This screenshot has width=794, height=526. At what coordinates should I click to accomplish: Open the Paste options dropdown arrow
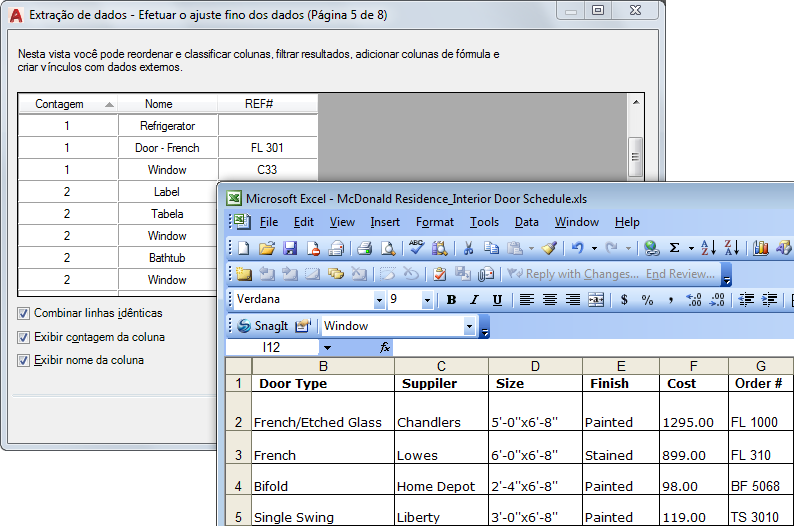point(531,248)
